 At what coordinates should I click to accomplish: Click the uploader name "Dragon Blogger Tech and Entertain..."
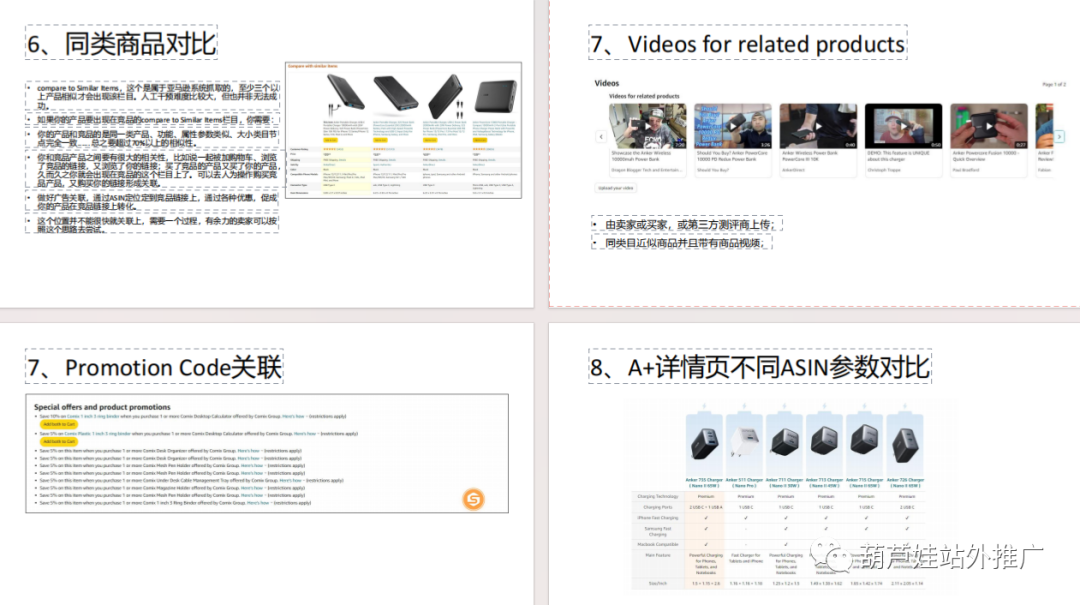(646, 170)
